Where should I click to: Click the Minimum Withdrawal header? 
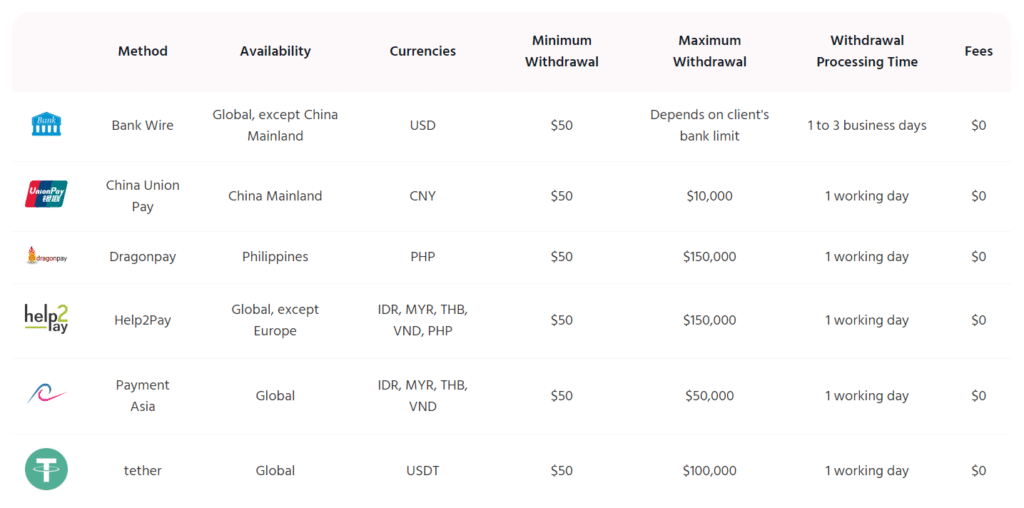(562, 51)
